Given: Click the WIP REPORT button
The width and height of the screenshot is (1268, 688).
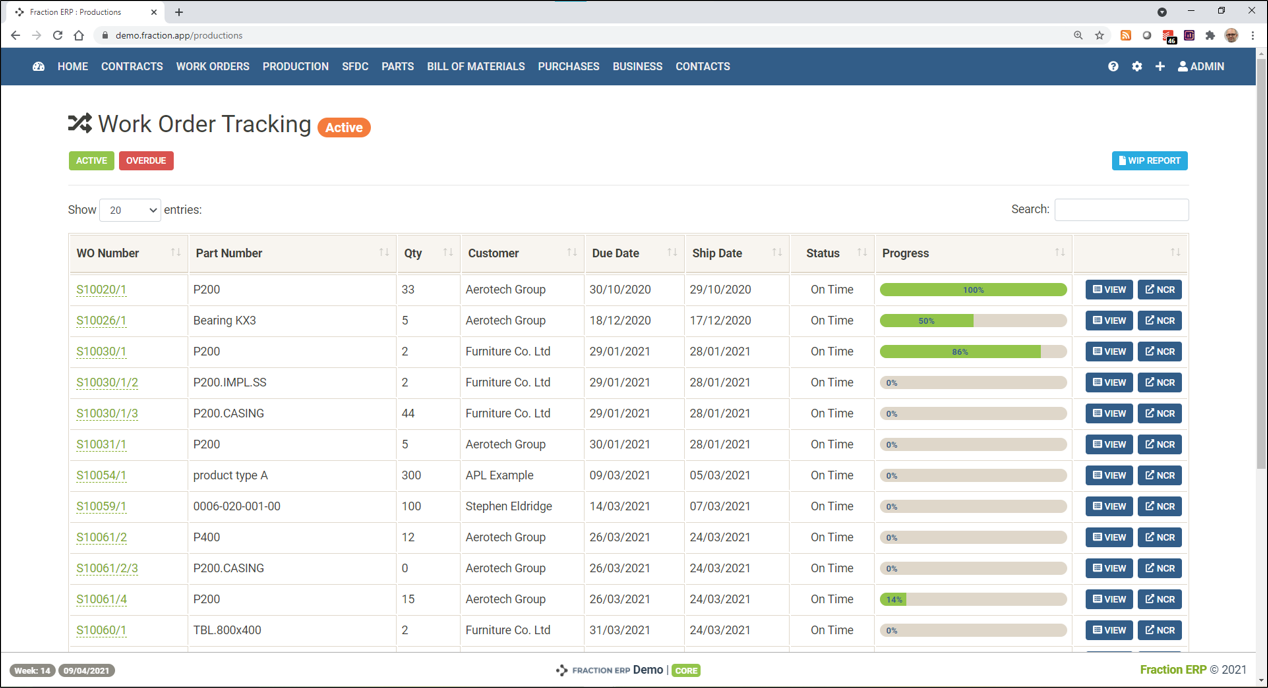Looking at the screenshot, I should 1149,161.
